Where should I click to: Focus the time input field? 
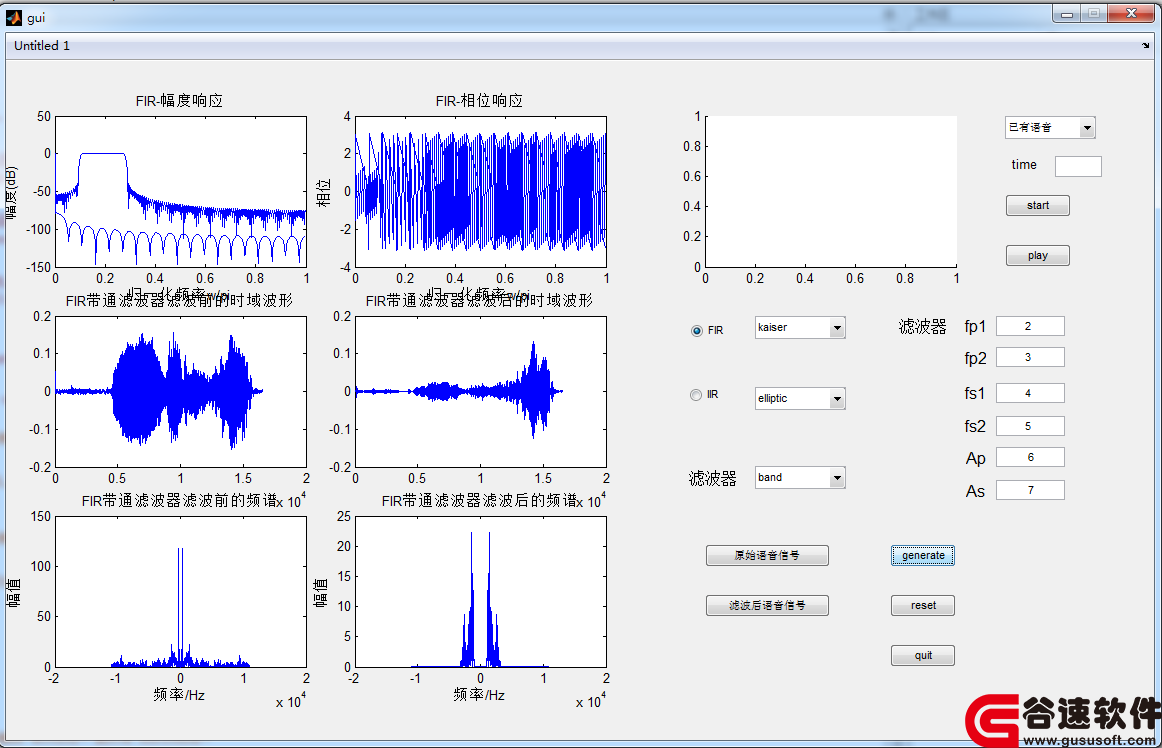pyautogui.click(x=1078, y=166)
